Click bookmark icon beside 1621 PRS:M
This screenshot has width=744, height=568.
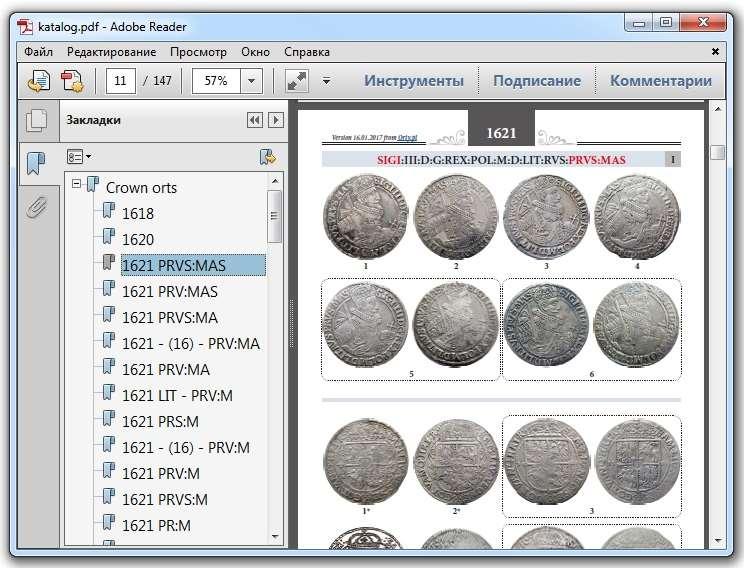(x=109, y=418)
